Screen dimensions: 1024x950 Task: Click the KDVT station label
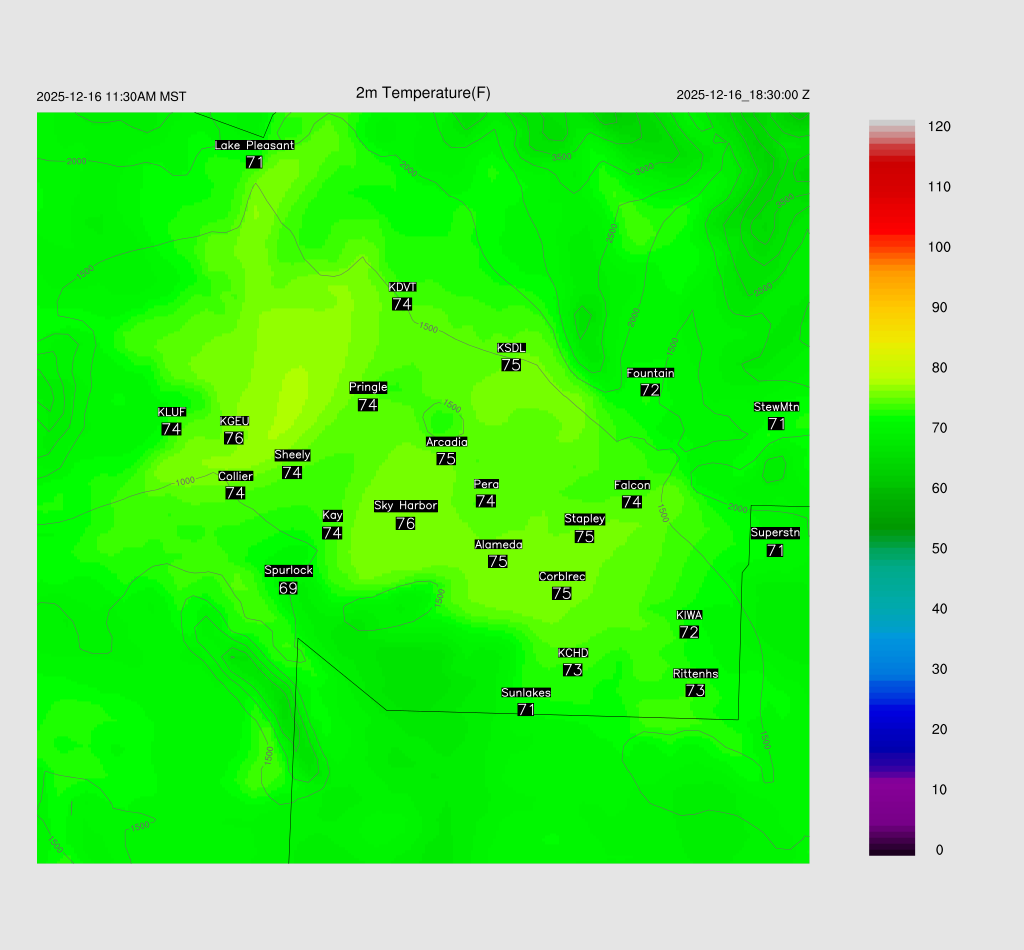402,288
